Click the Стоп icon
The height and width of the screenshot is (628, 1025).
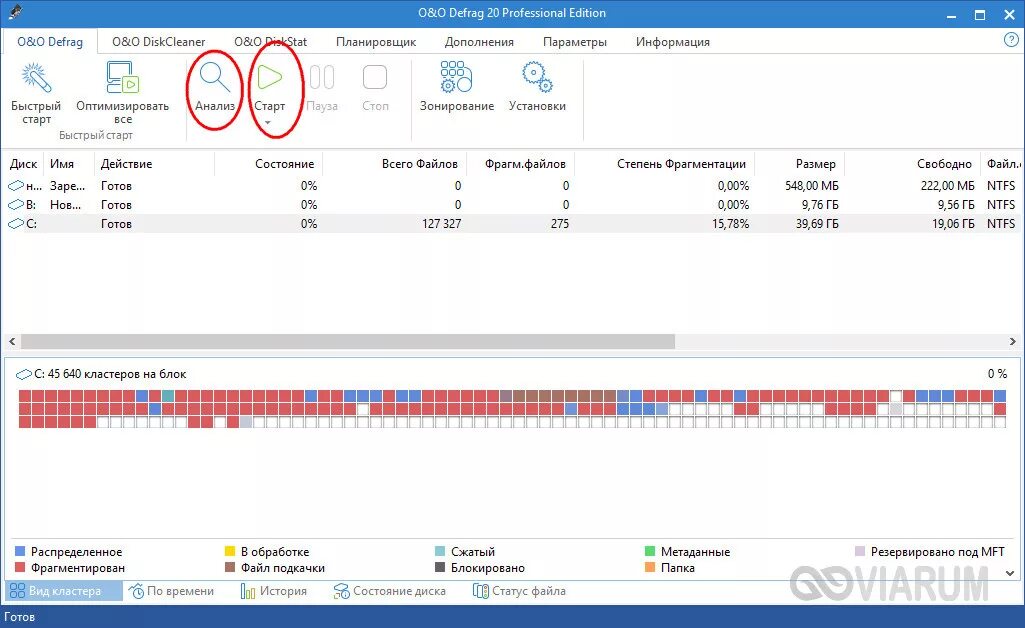[x=375, y=77]
